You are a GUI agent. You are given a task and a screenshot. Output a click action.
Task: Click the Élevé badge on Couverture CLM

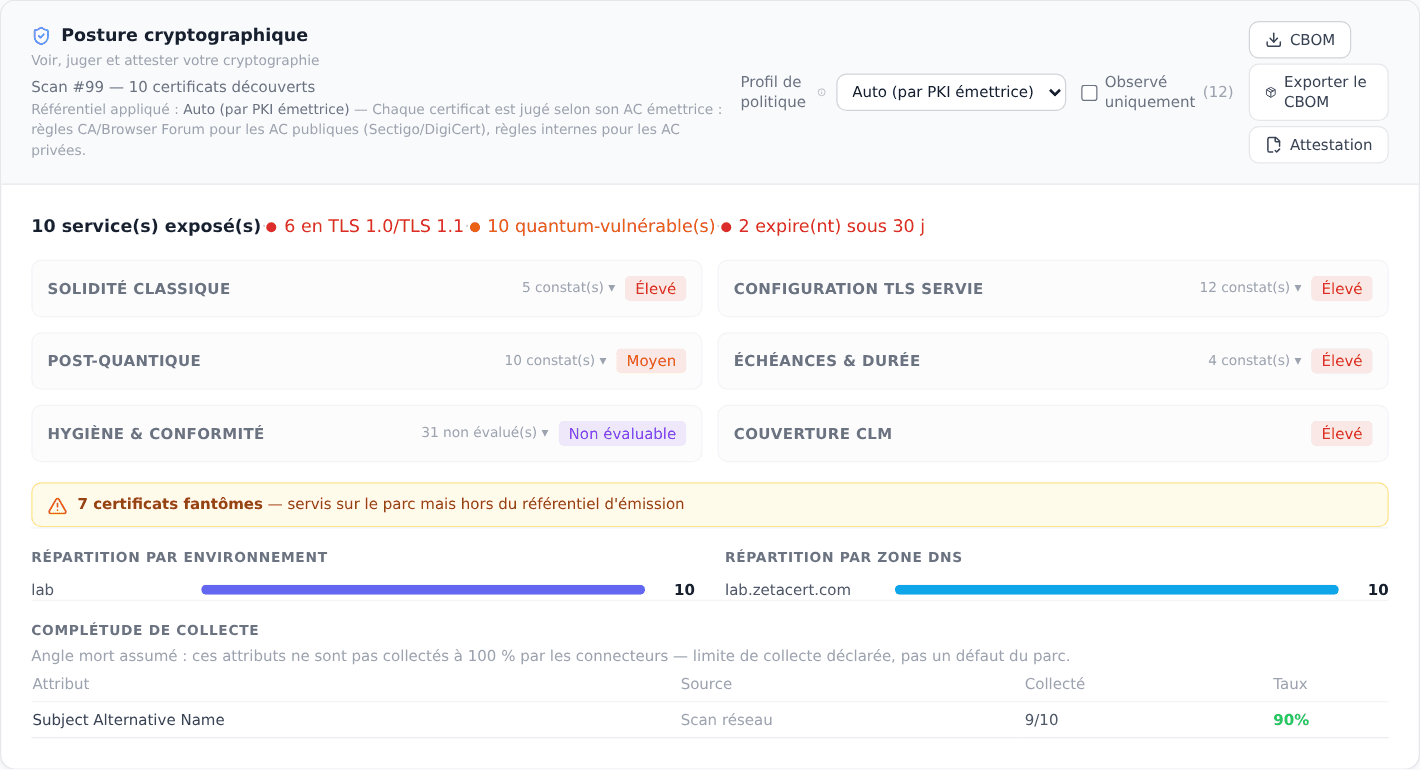(1342, 434)
